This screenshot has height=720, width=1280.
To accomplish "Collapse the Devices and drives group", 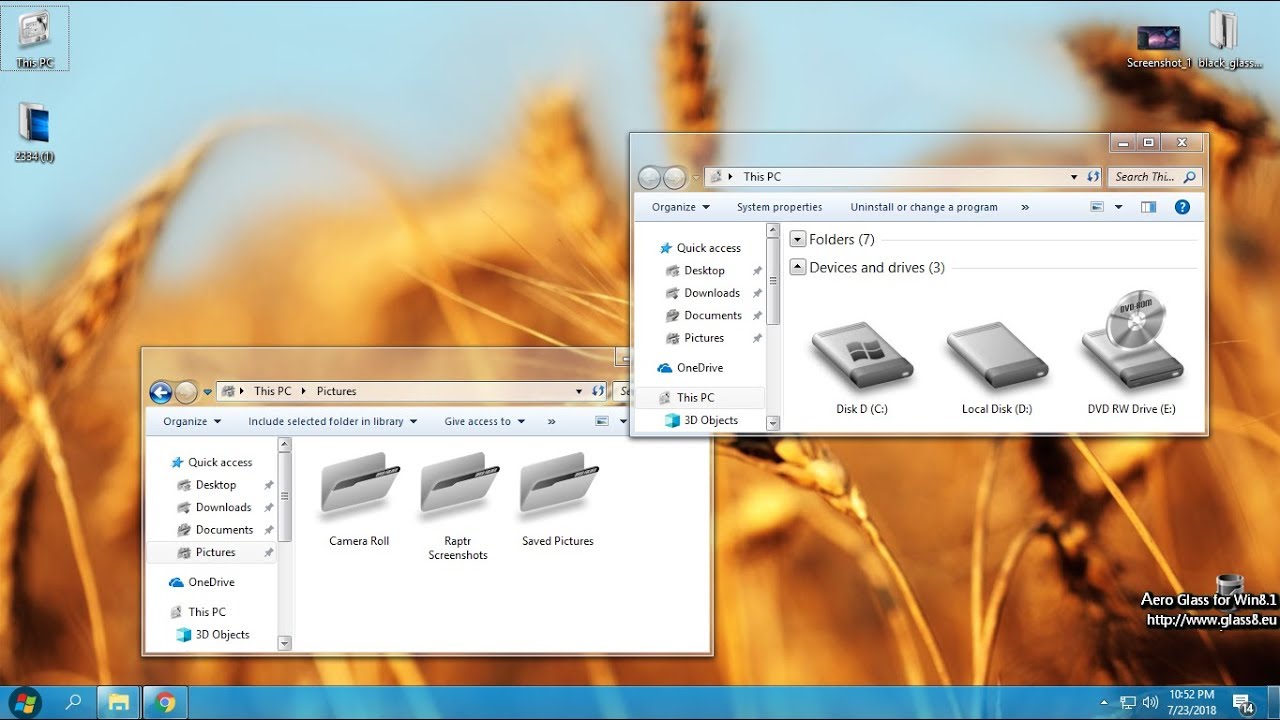I will click(798, 267).
